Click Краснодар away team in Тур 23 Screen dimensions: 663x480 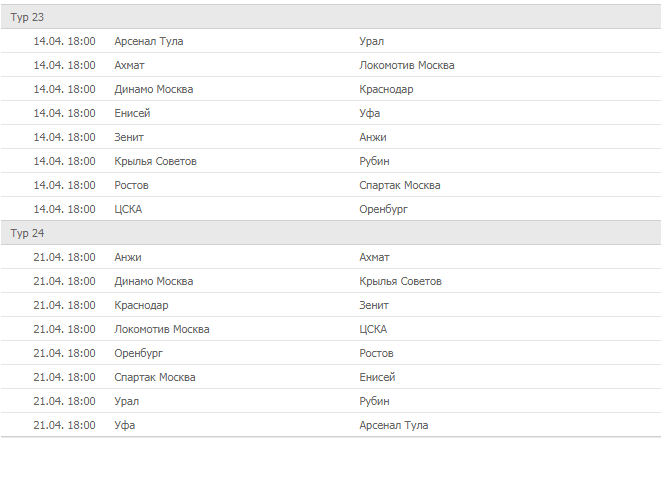[386, 89]
